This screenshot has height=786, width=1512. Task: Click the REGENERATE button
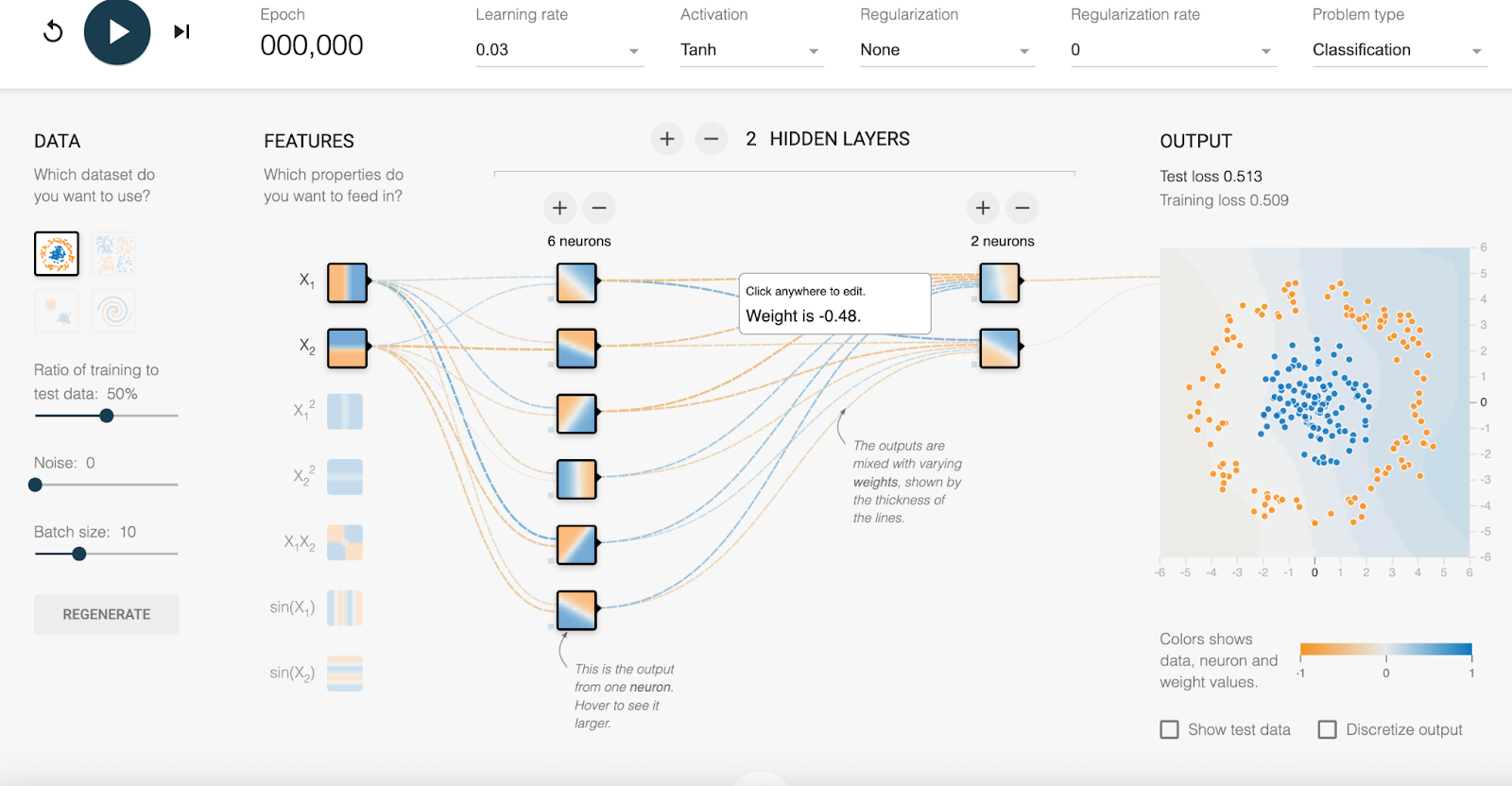(107, 614)
